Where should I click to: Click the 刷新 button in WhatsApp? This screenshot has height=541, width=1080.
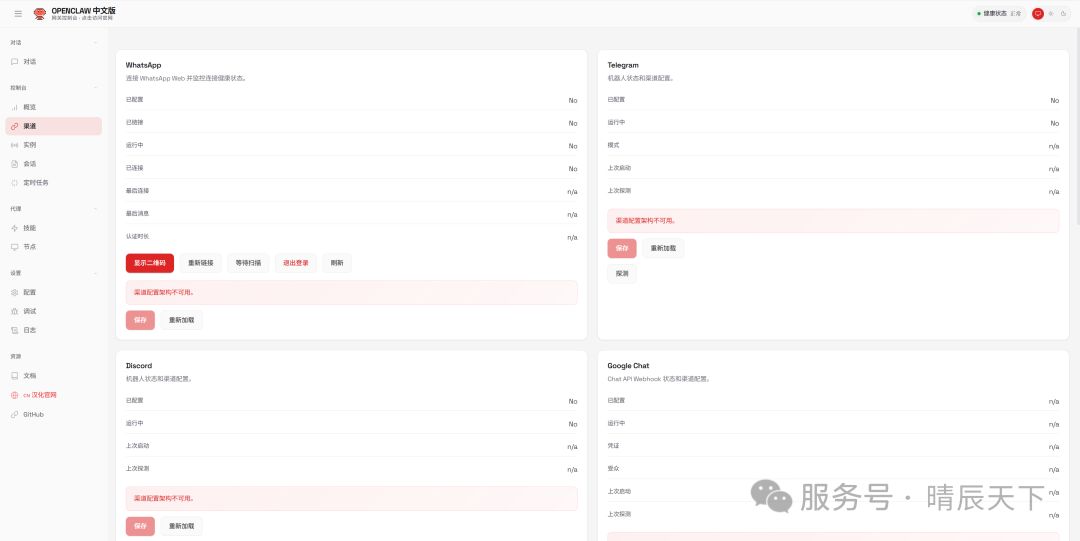337,263
